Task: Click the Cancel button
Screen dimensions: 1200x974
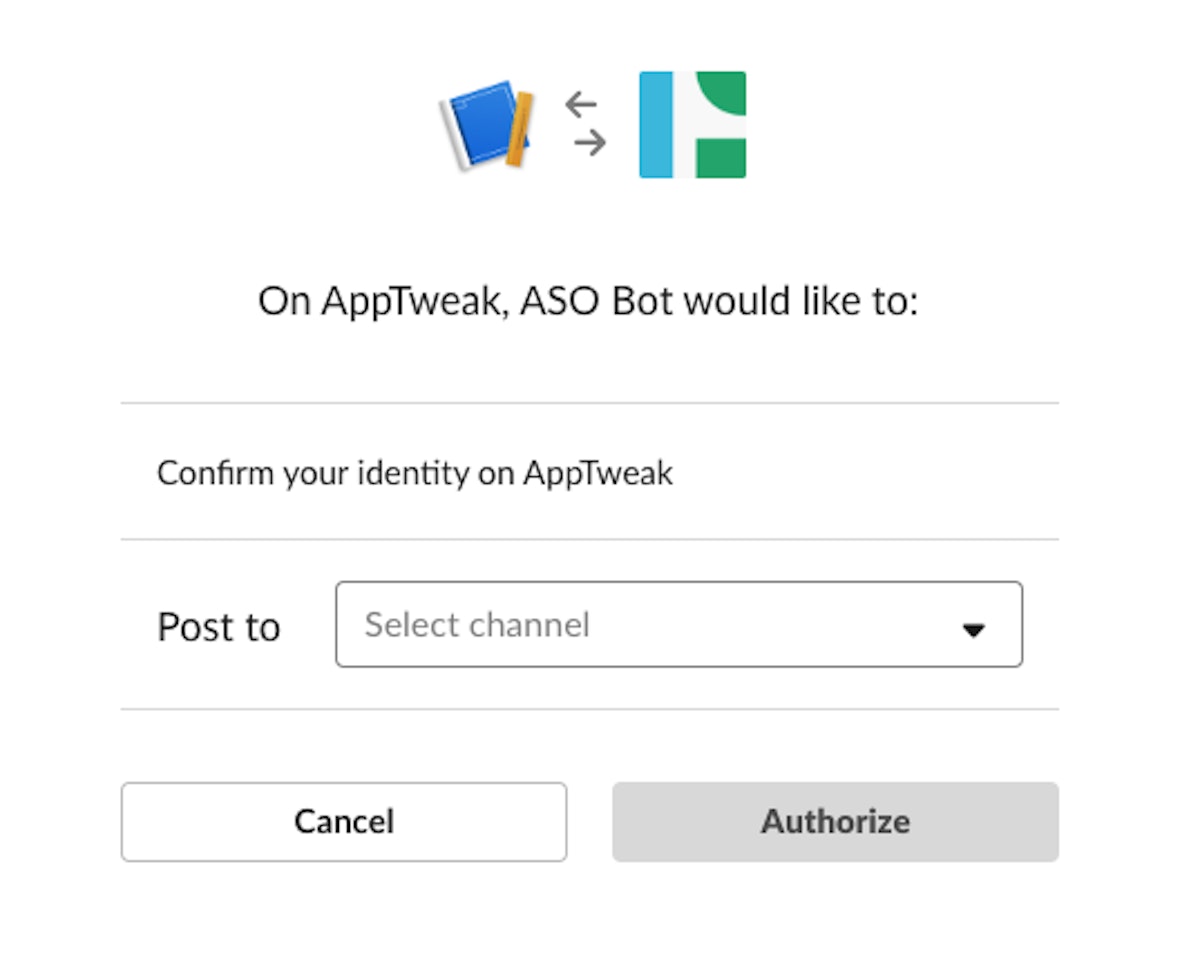Action: (x=343, y=821)
